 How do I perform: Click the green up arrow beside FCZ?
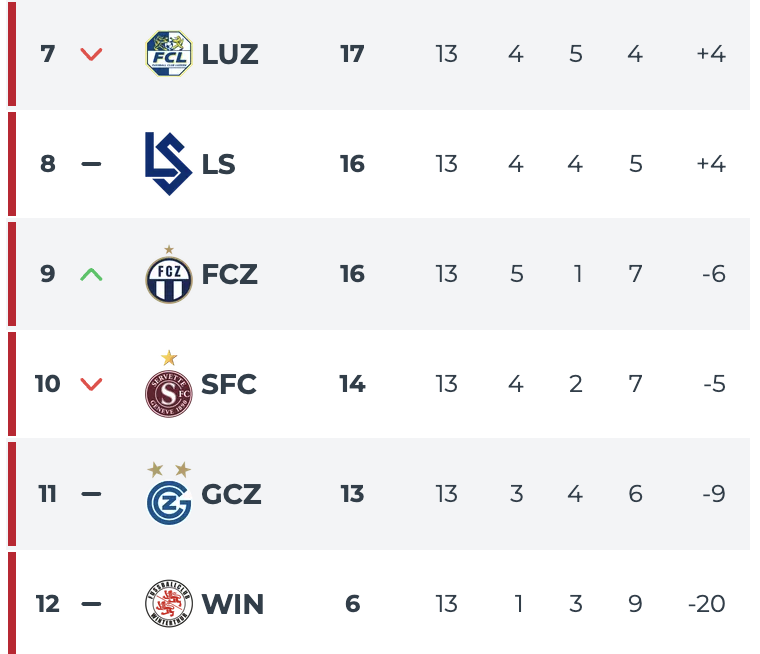click(91, 274)
